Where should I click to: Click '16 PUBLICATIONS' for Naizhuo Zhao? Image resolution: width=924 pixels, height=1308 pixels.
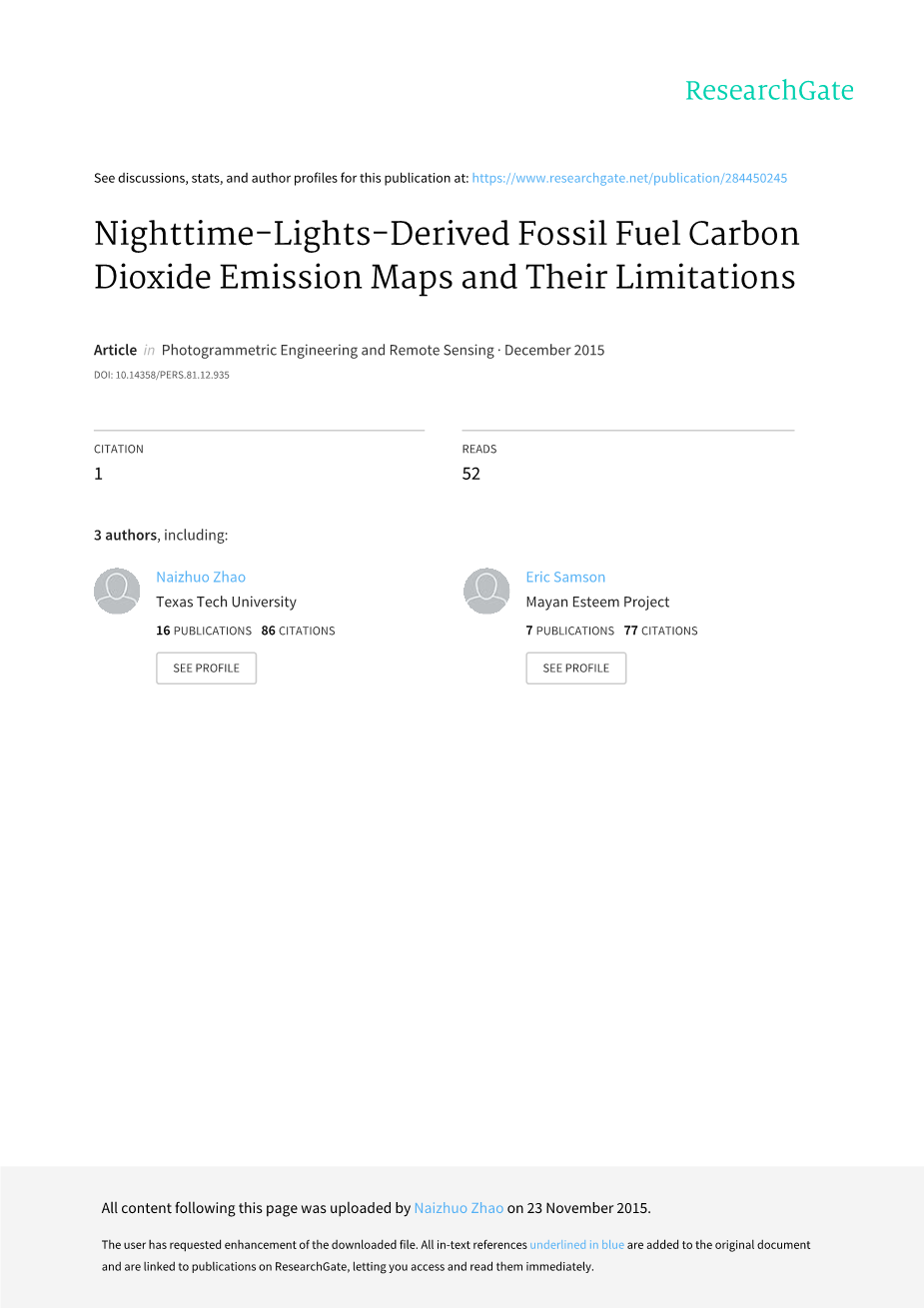click(x=204, y=631)
